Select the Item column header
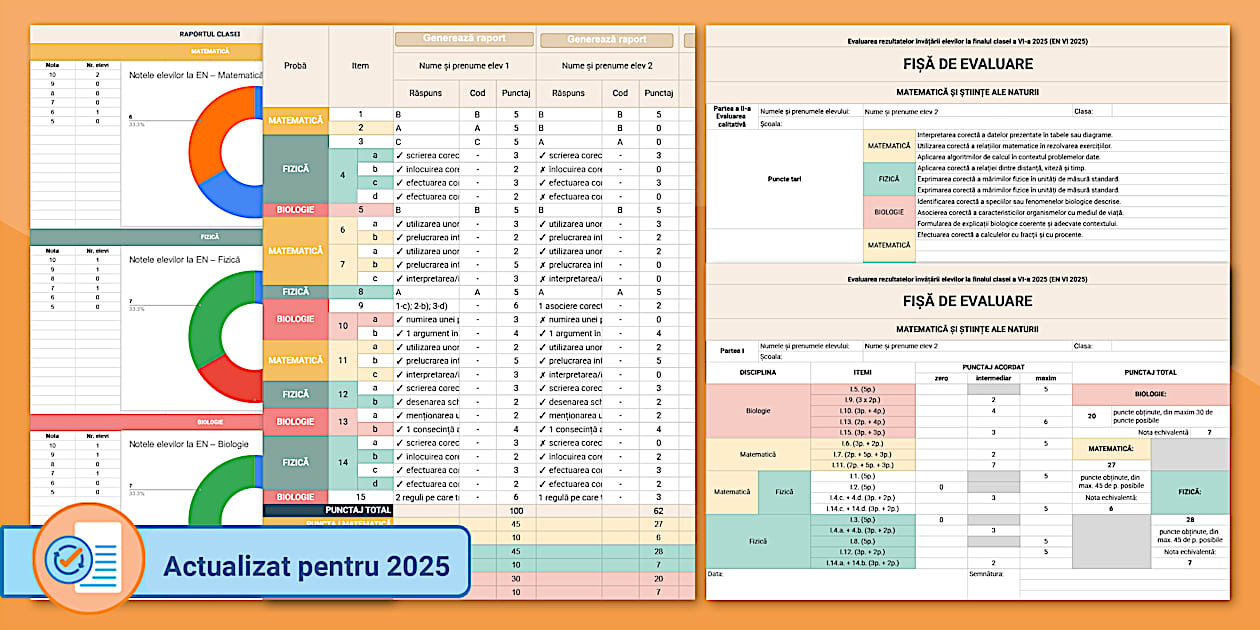This screenshot has width=1260, height=630. 360,66
